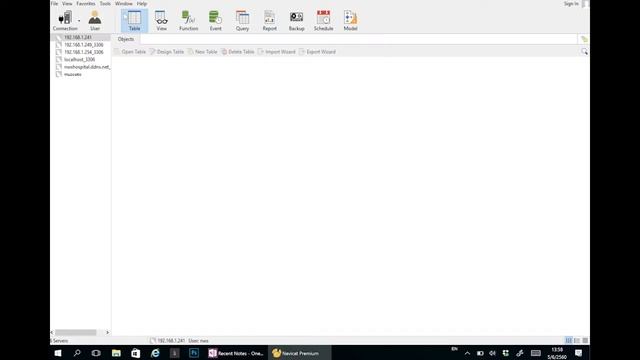Viewport: 640px width, 360px height.
Task: Show hidden system tray icons
Action: 467,353
